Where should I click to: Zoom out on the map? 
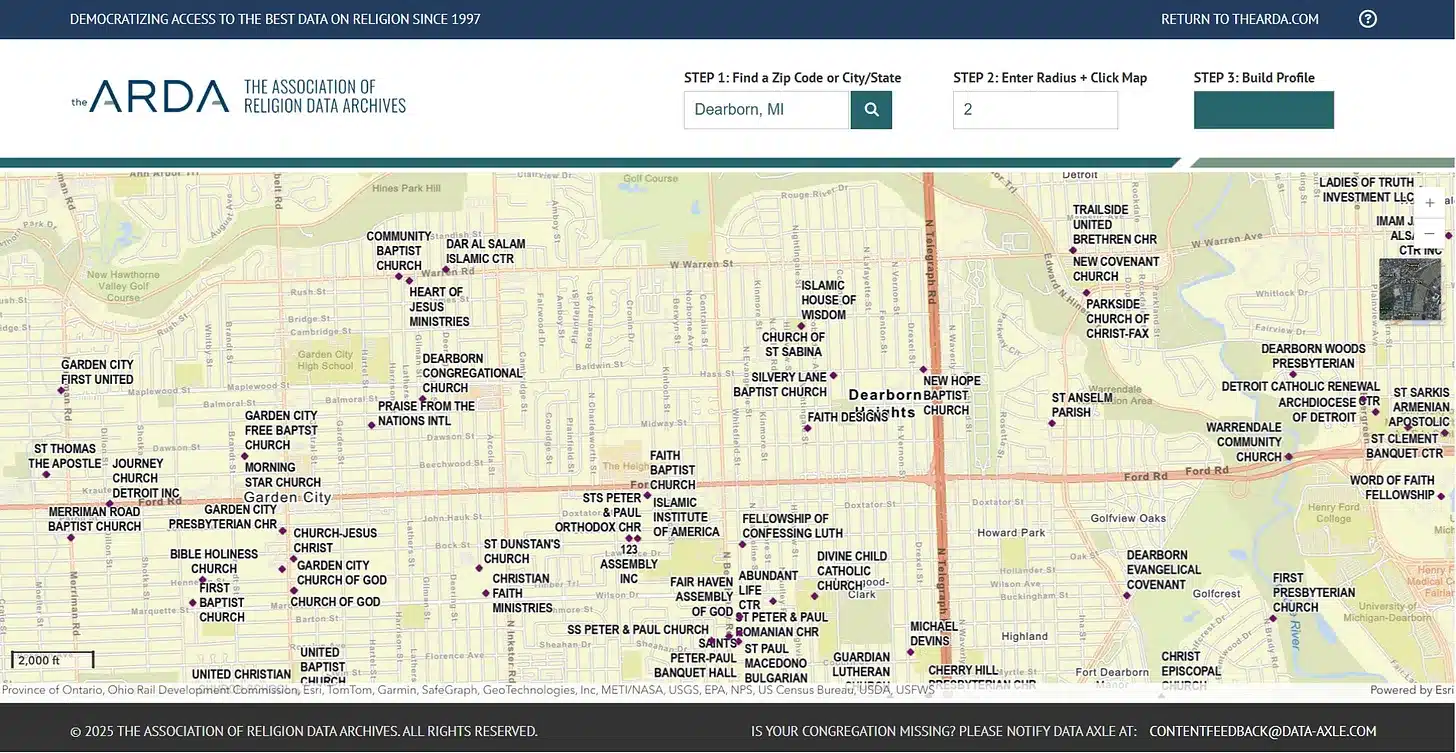click(1429, 233)
